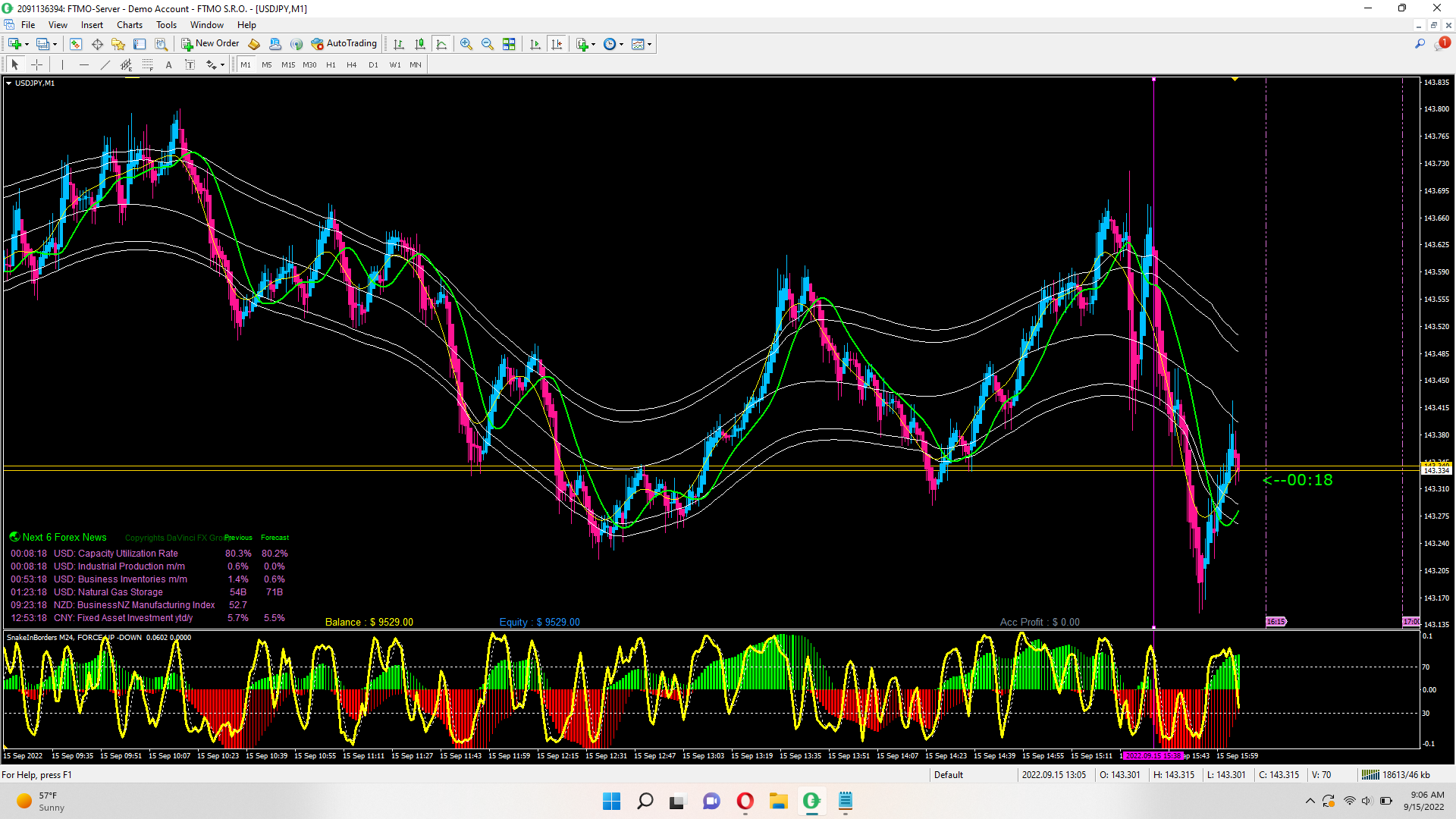Expand the Templates dropdown arrow
This screenshot has width=1456, height=819.
tap(650, 44)
